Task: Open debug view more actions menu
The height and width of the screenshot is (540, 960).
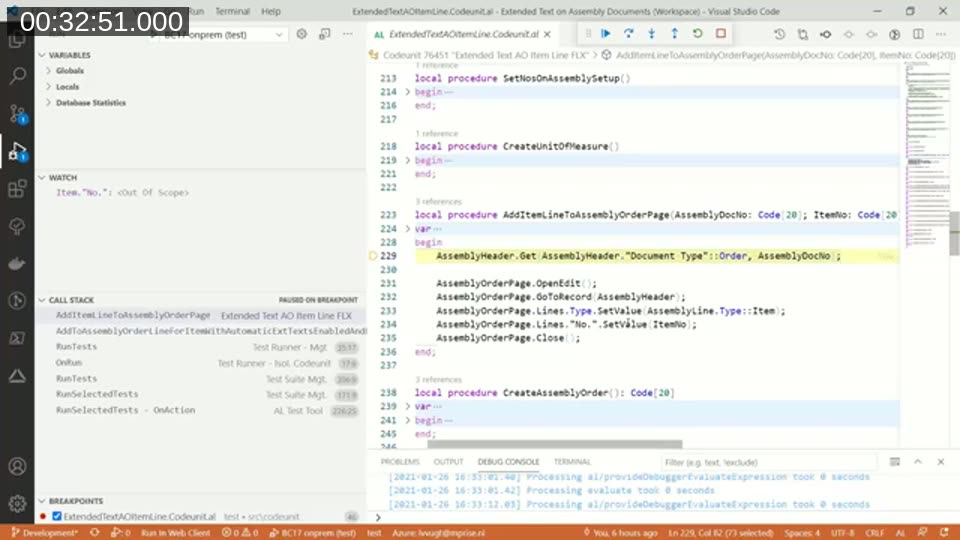Action: [x=348, y=34]
